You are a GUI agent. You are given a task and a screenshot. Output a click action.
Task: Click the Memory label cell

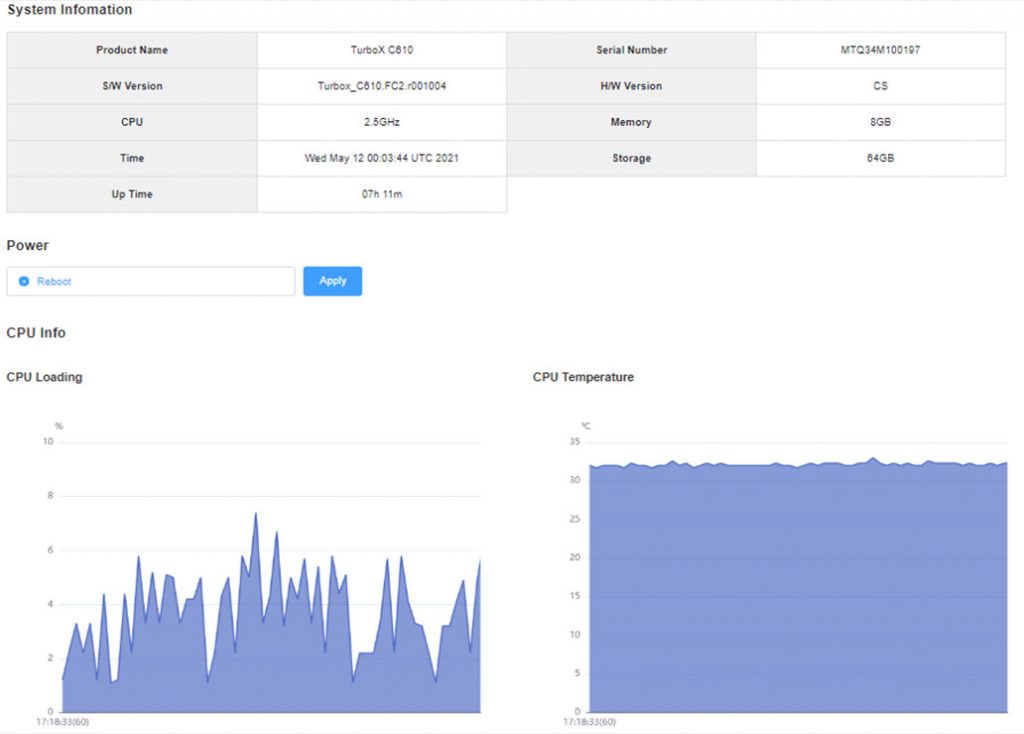point(632,122)
